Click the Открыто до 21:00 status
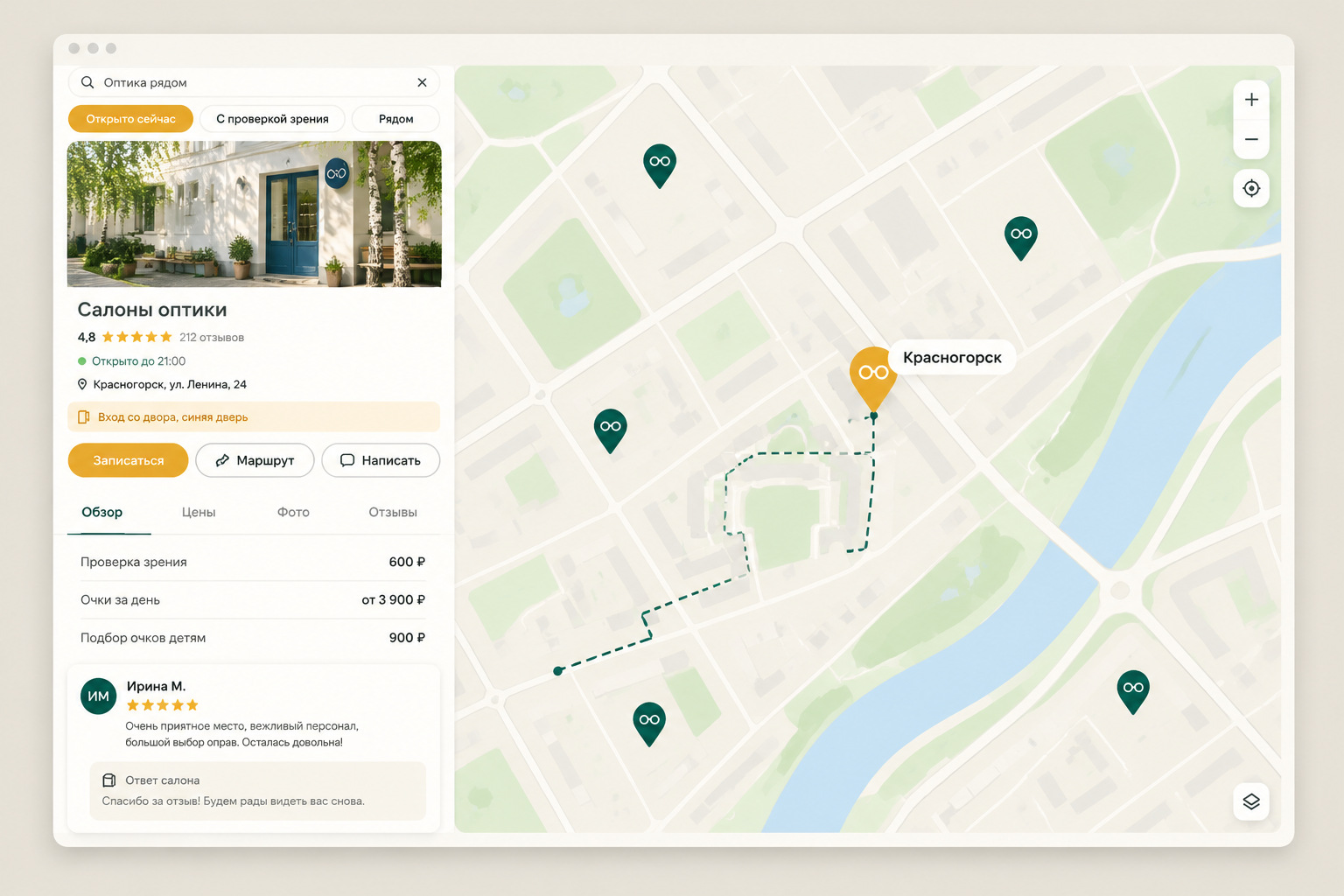 [138, 361]
